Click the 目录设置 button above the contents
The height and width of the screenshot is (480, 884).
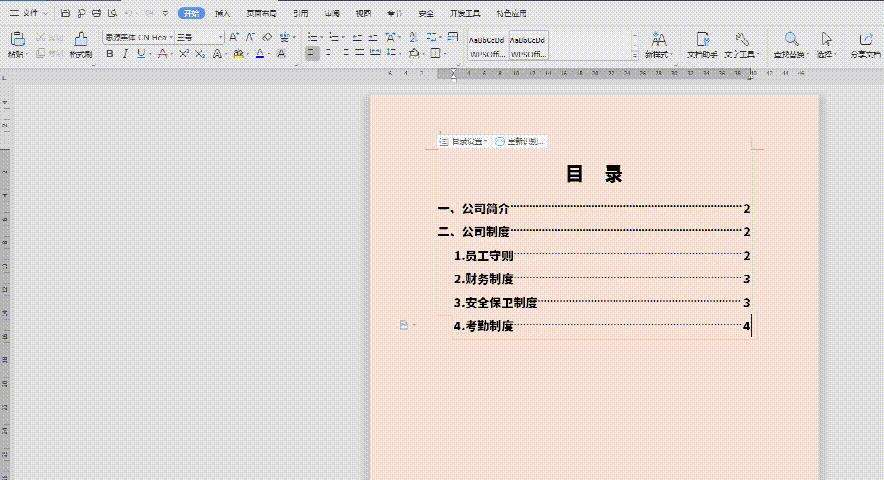point(463,142)
